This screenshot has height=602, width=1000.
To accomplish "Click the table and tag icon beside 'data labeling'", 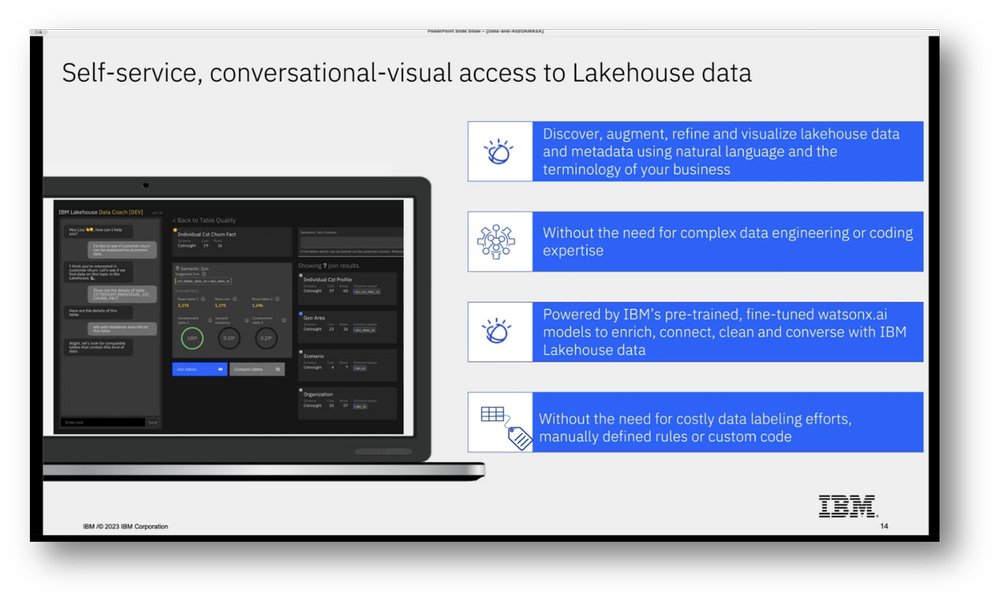I will coord(506,427).
